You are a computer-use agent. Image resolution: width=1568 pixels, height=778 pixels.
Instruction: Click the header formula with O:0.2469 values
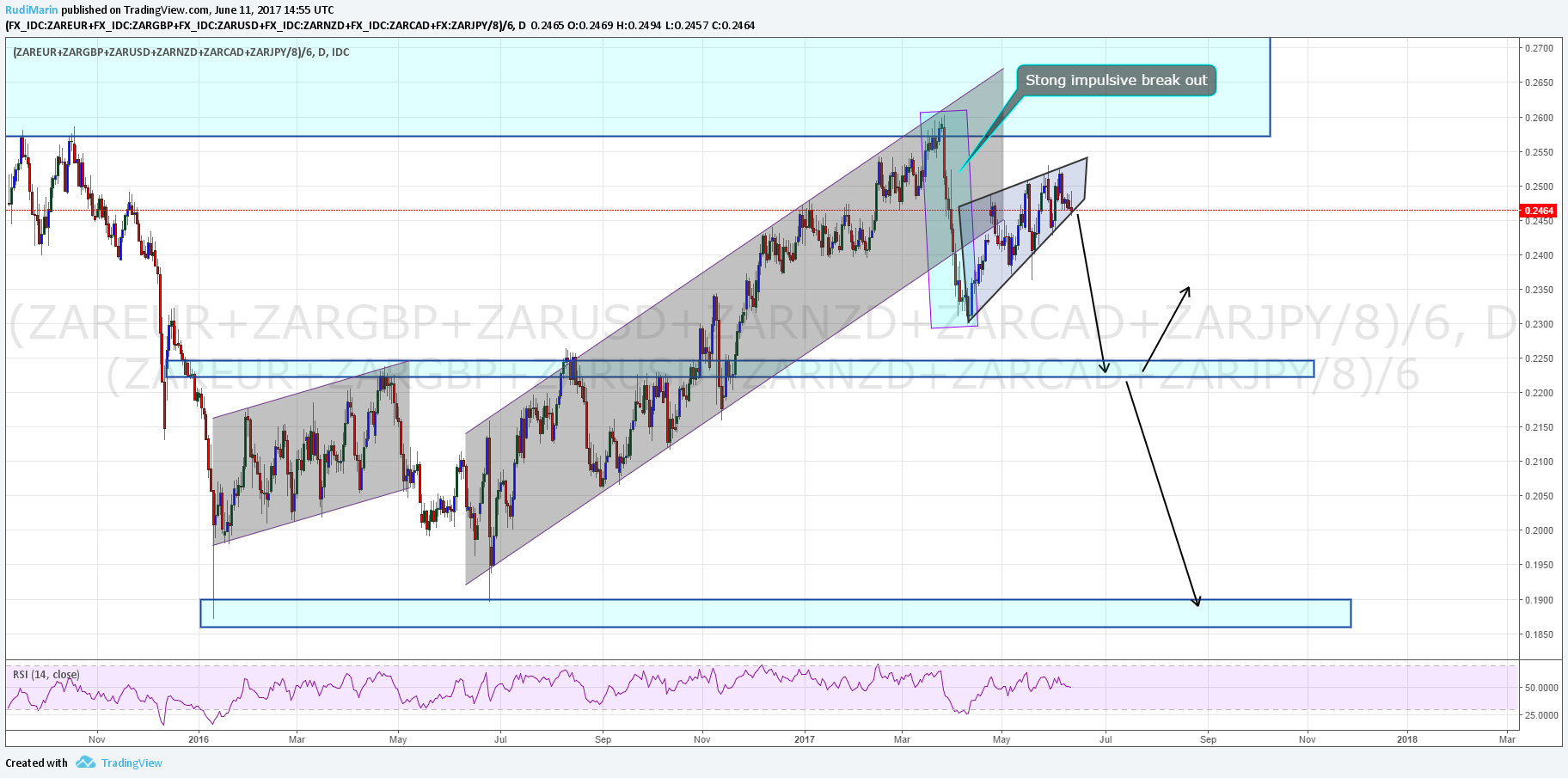coord(380,26)
